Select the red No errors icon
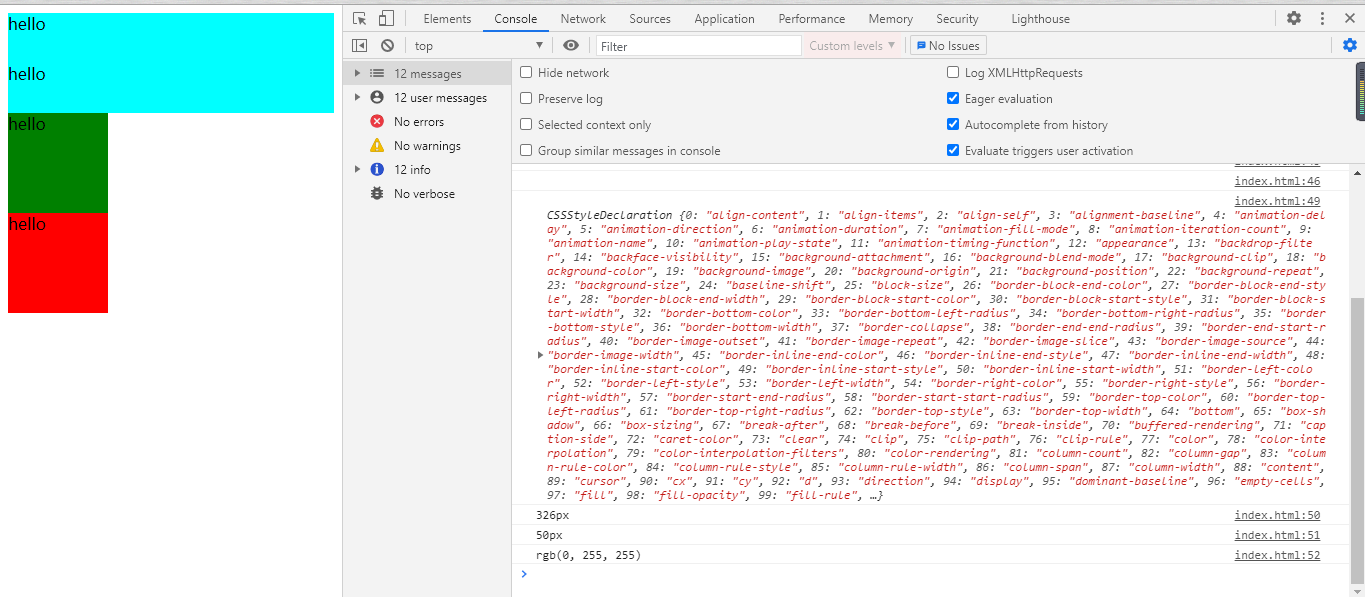This screenshot has height=597, width=1365. tap(377, 121)
